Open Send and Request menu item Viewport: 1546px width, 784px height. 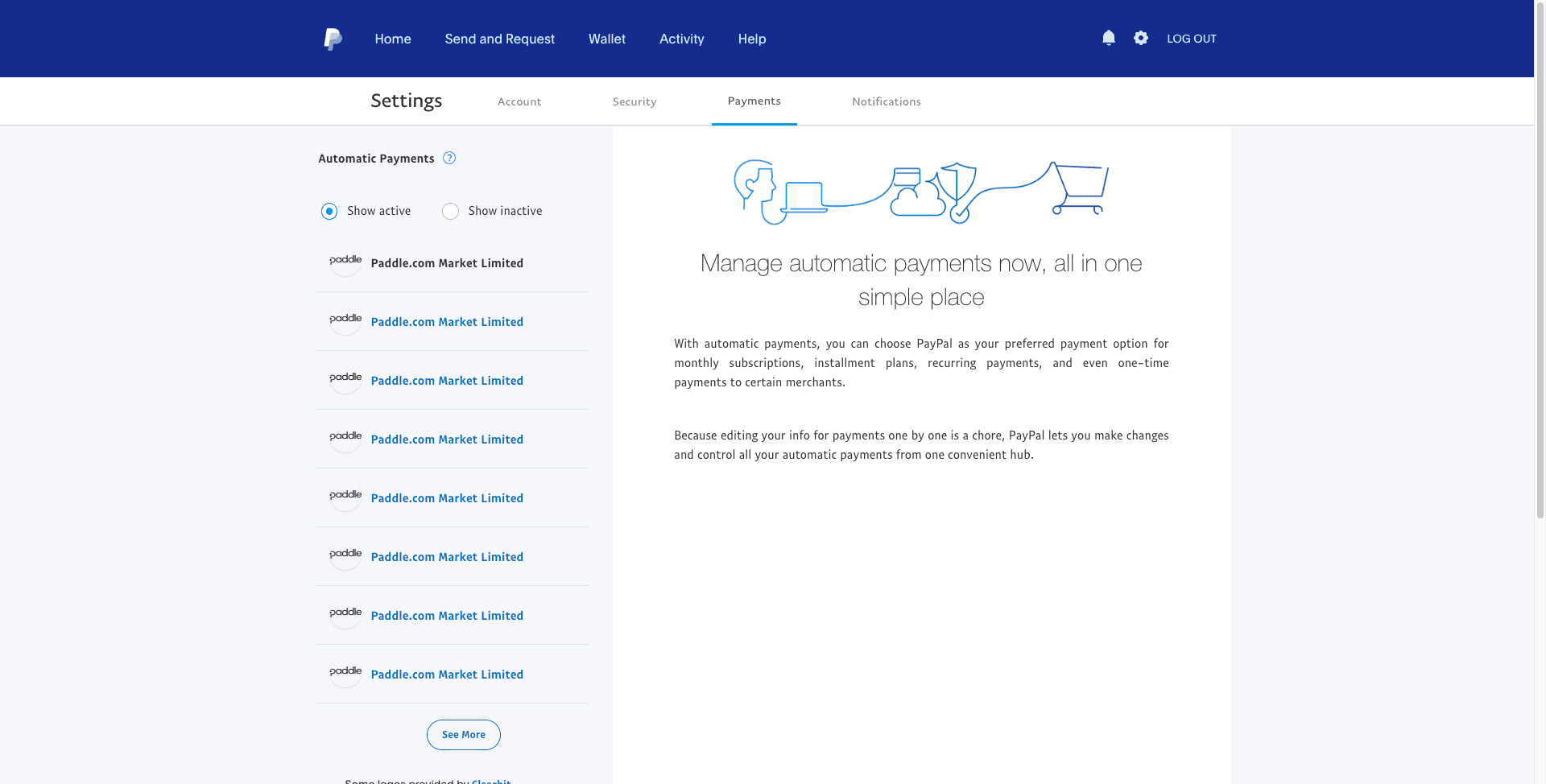499,39
